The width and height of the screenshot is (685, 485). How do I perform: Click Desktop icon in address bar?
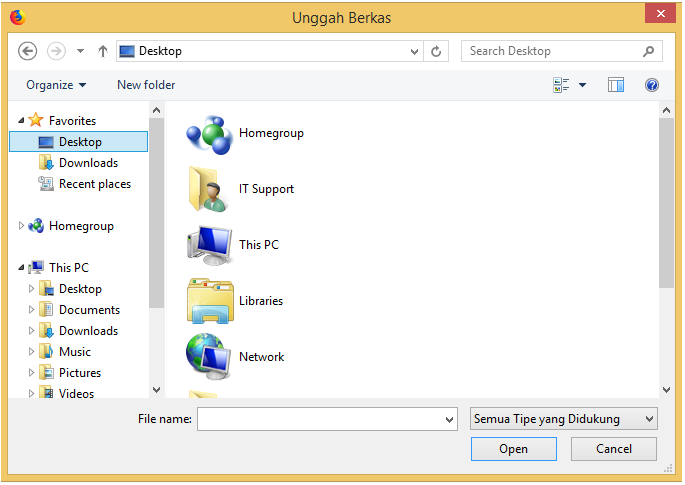(127, 51)
